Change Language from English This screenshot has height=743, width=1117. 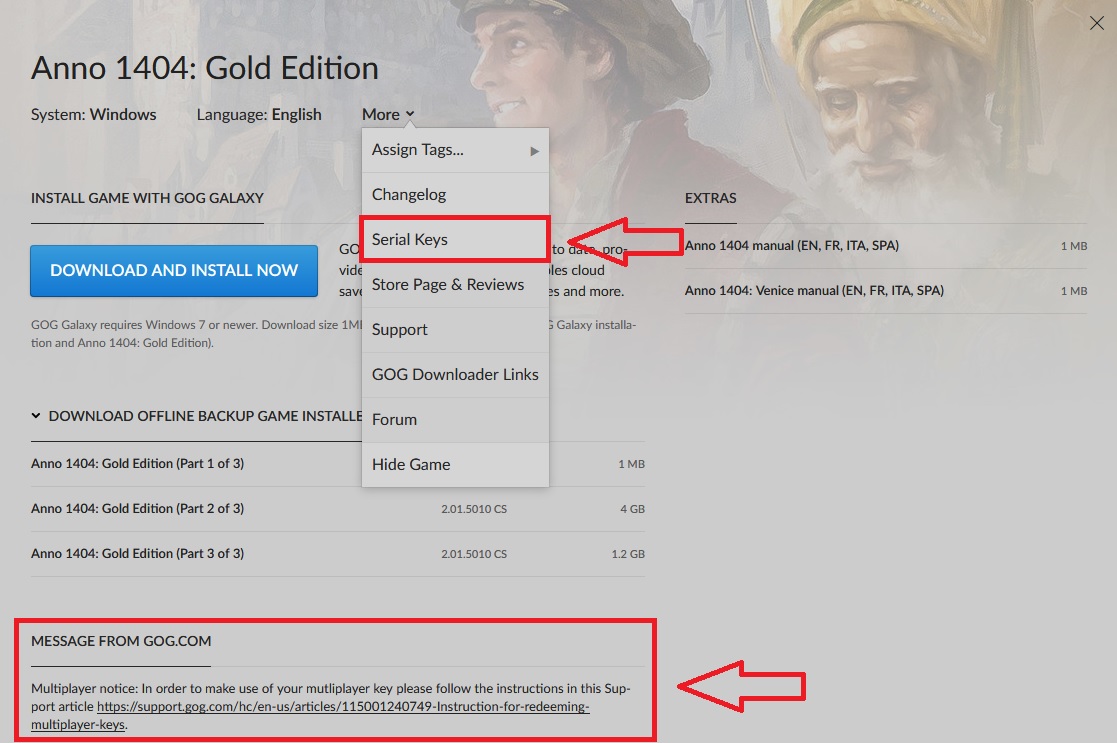click(x=259, y=115)
